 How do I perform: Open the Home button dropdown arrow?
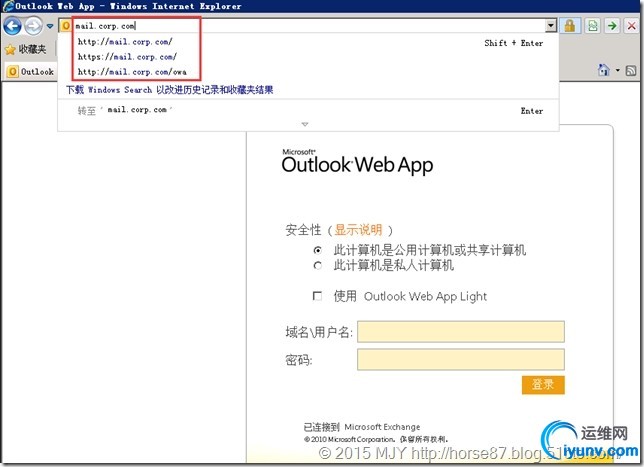[617, 70]
